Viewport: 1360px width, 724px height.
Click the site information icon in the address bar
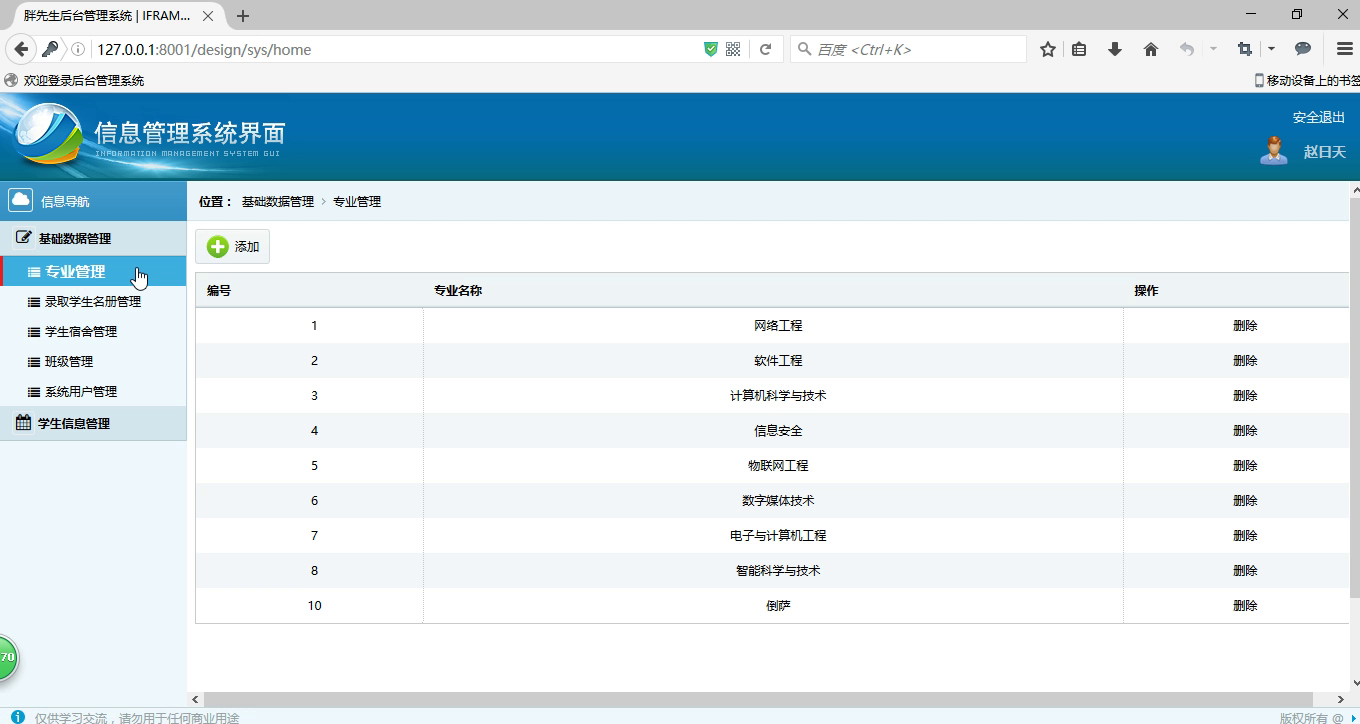pyautogui.click(x=78, y=49)
